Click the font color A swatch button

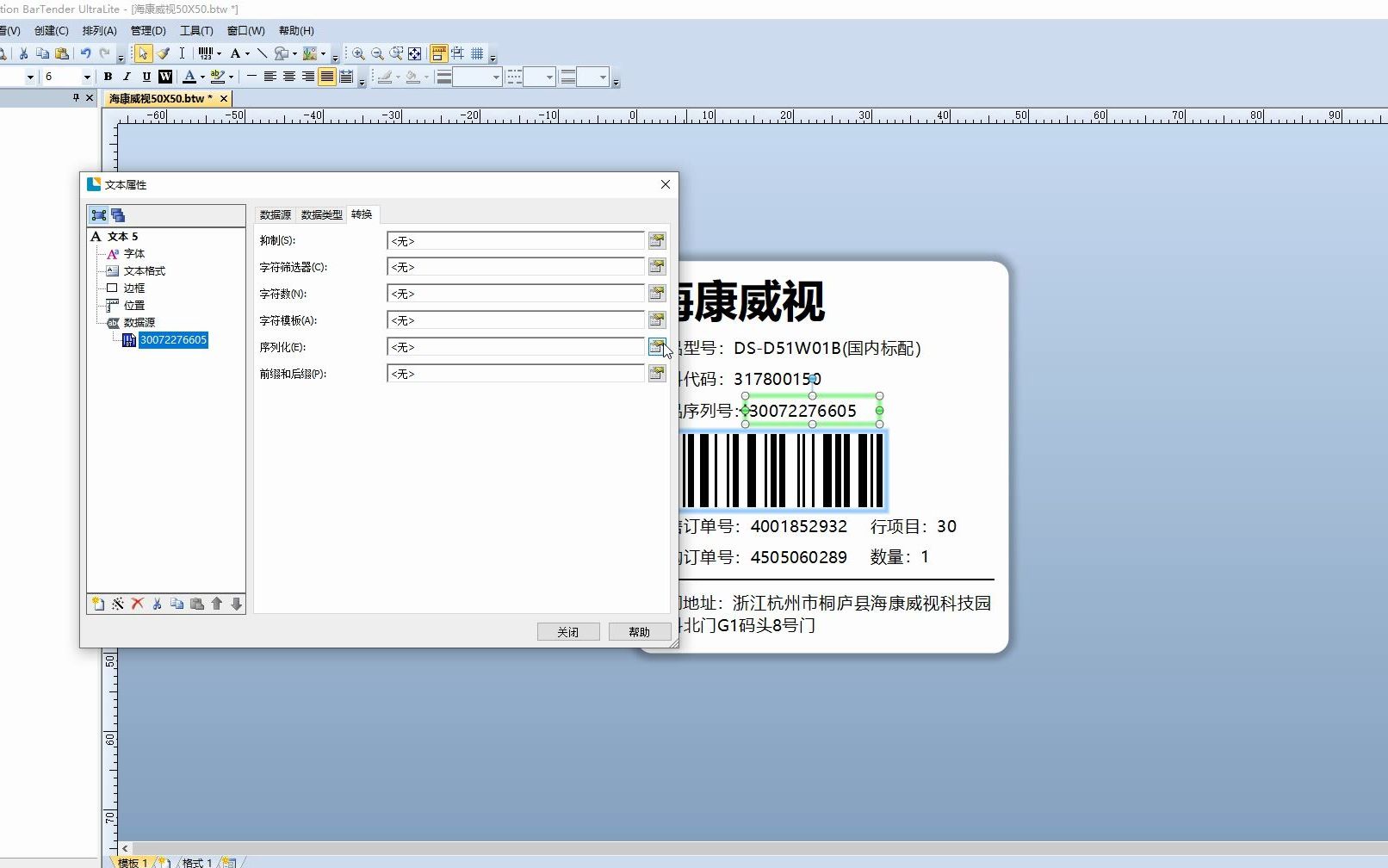pyautogui.click(x=190, y=77)
